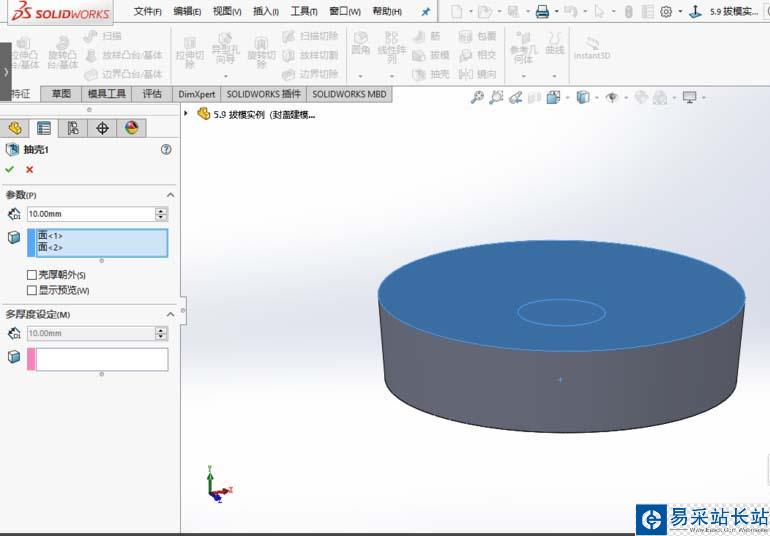Switch to the 评估 tab
770x536 pixels.
pos(152,94)
